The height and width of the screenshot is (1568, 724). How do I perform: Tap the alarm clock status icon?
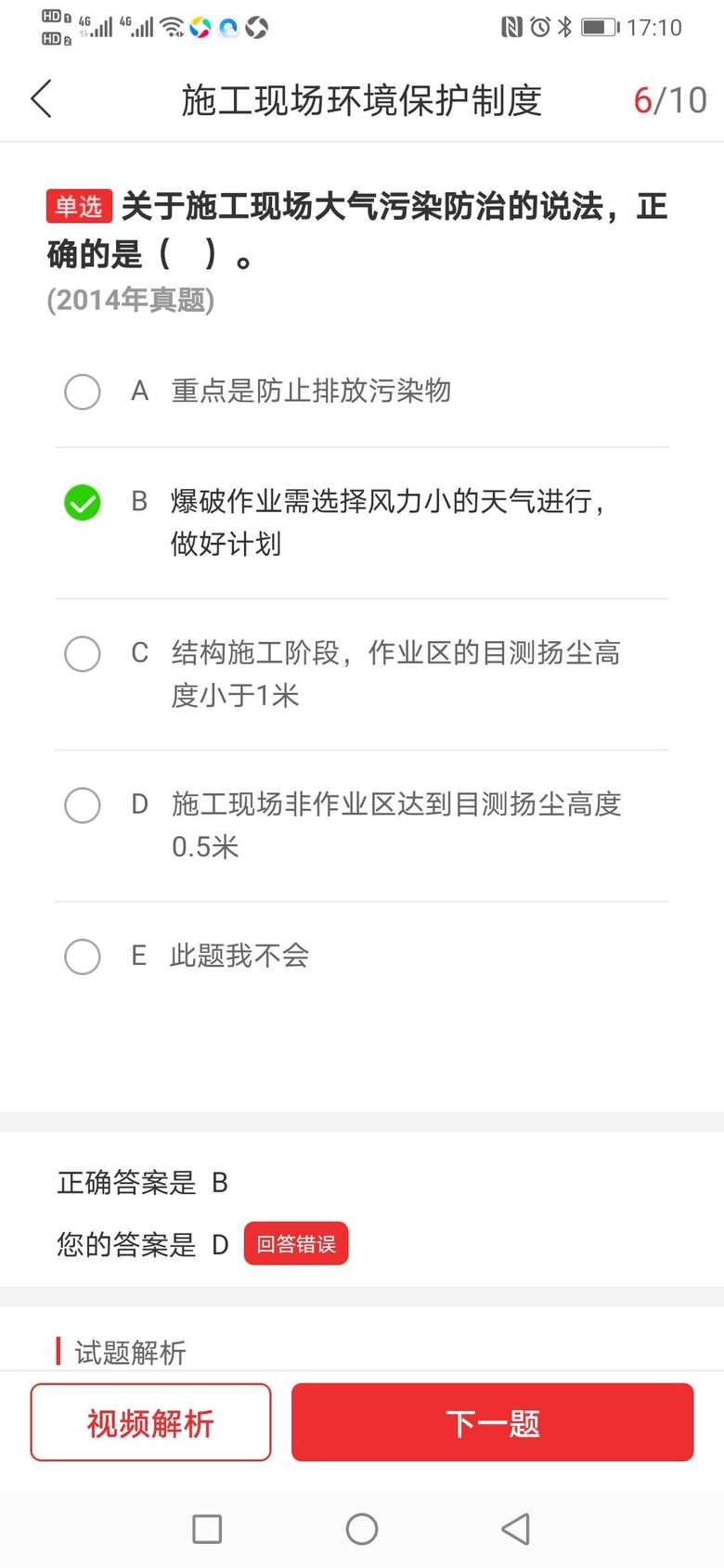point(539,28)
